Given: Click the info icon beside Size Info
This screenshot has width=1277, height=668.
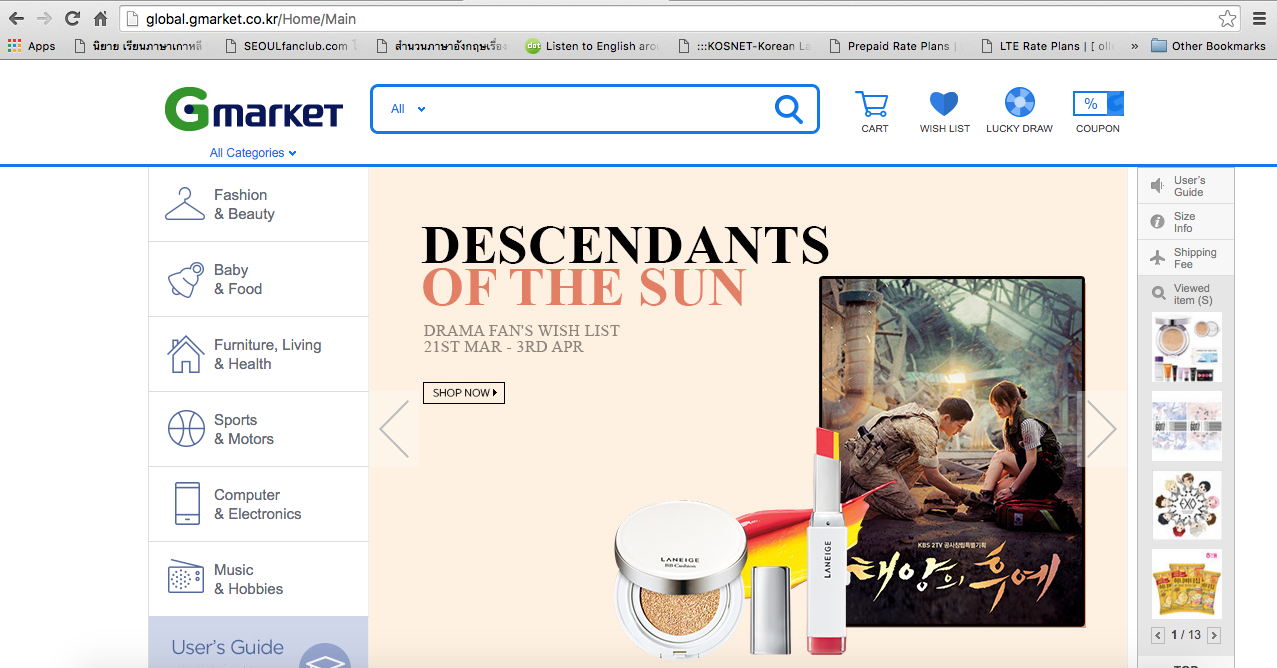Looking at the screenshot, I should [x=1157, y=222].
